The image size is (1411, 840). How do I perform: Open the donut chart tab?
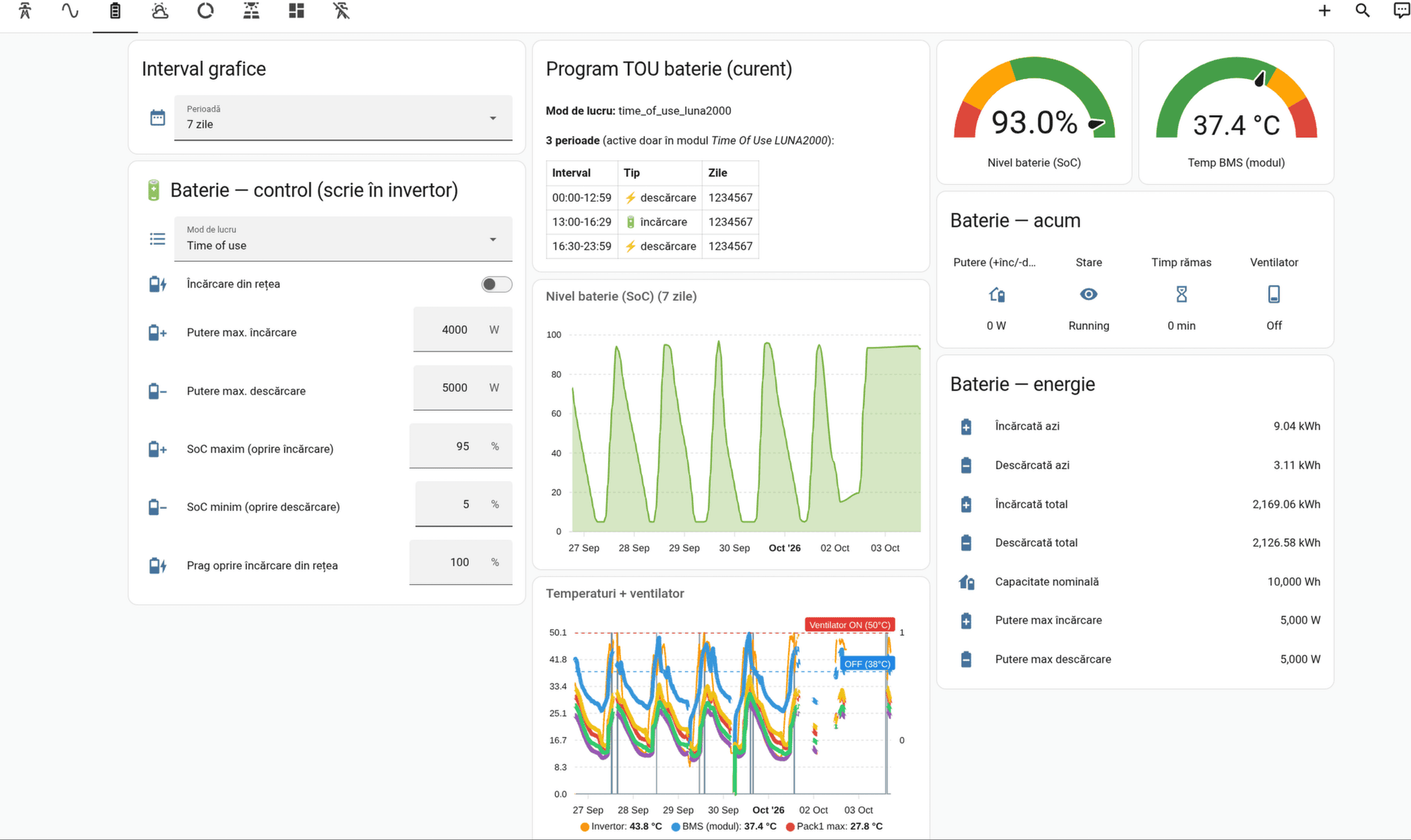coord(205,11)
